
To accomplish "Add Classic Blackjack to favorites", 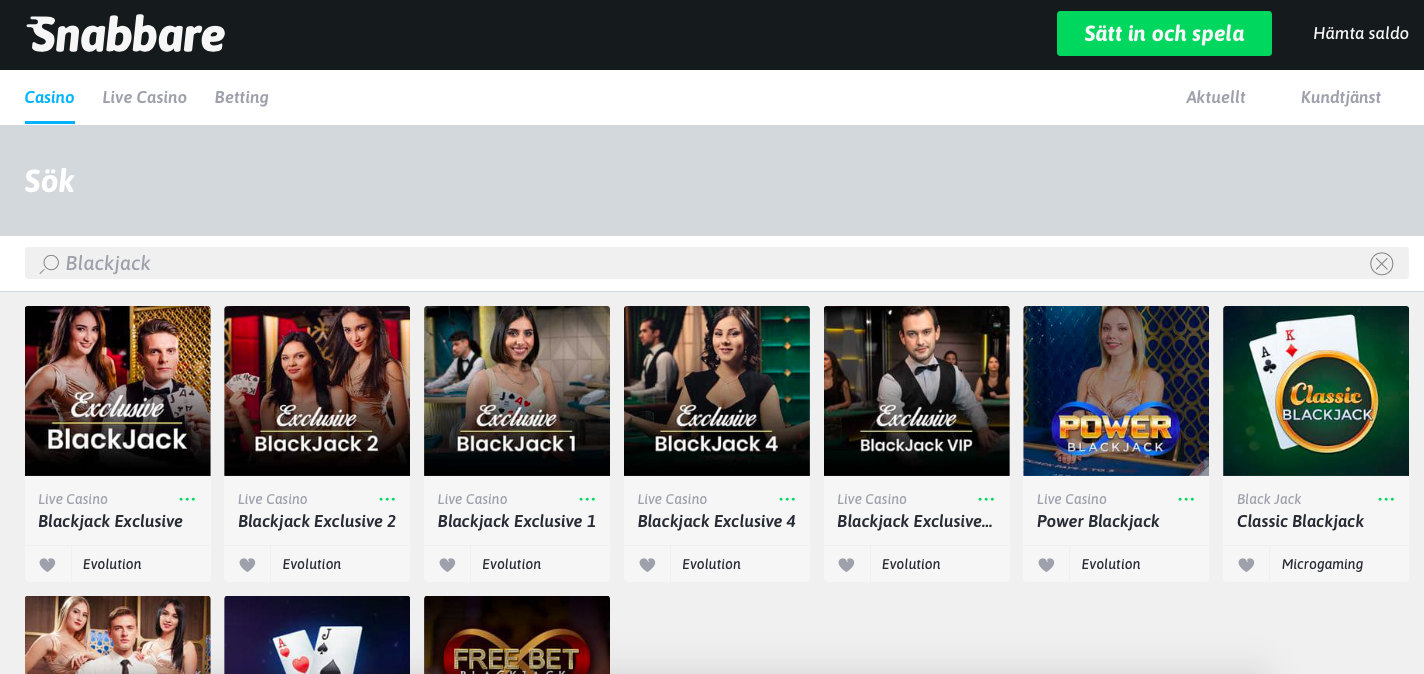I will coord(1246,565).
